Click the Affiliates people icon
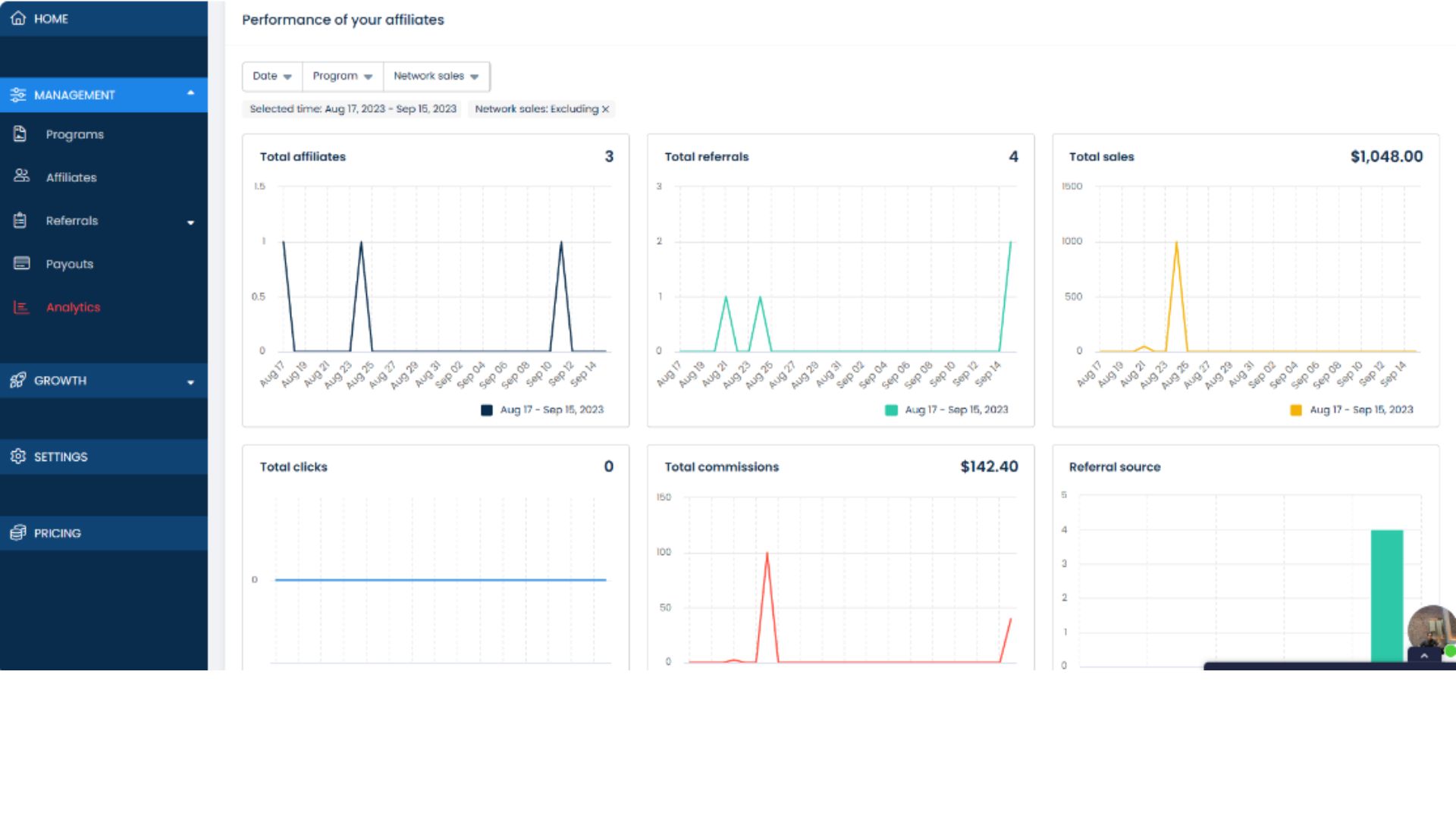Viewport: 1456px width, 819px height. click(21, 177)
